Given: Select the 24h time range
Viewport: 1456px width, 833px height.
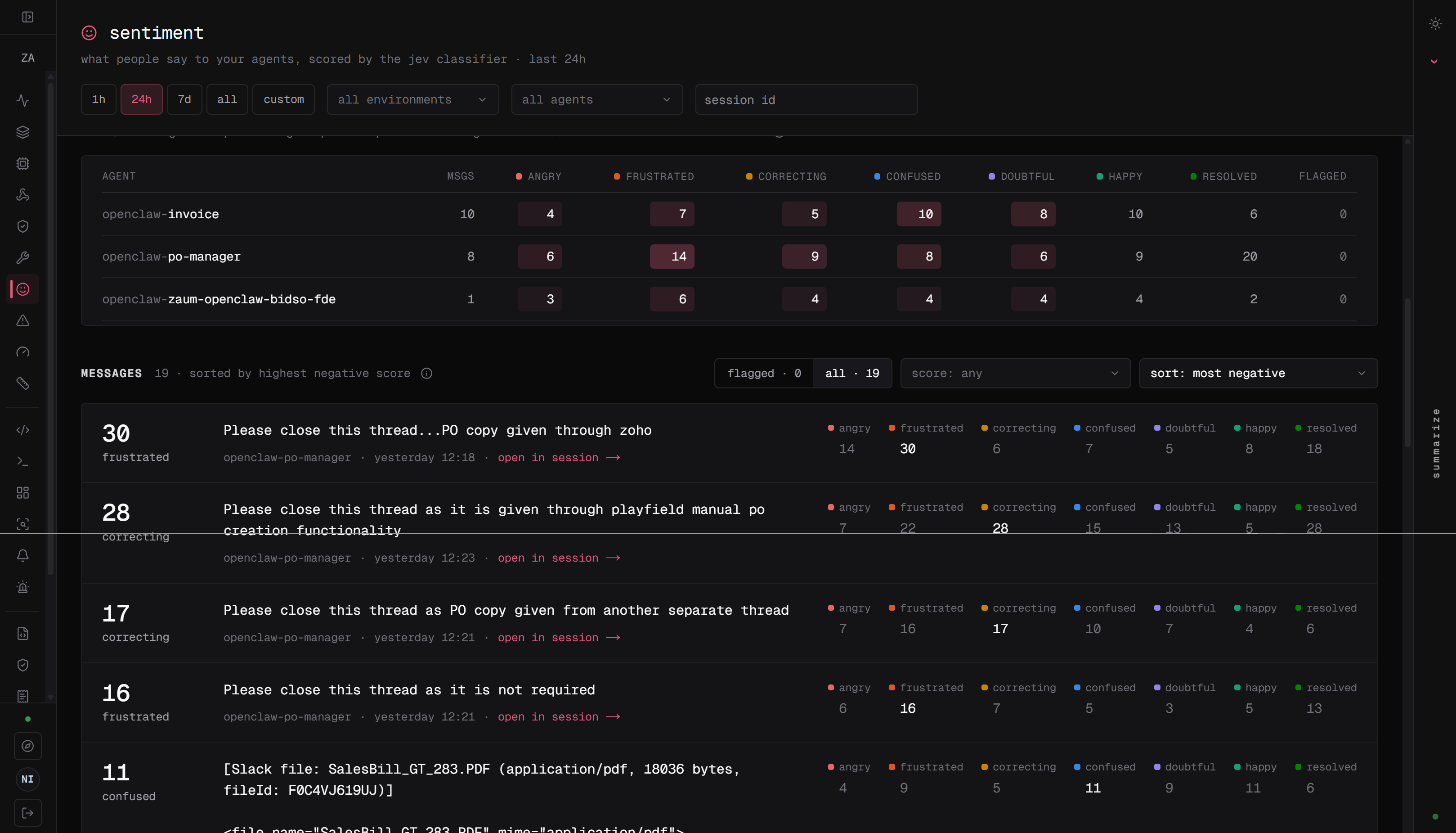Looking at the screenshot, I should [142, 99].
